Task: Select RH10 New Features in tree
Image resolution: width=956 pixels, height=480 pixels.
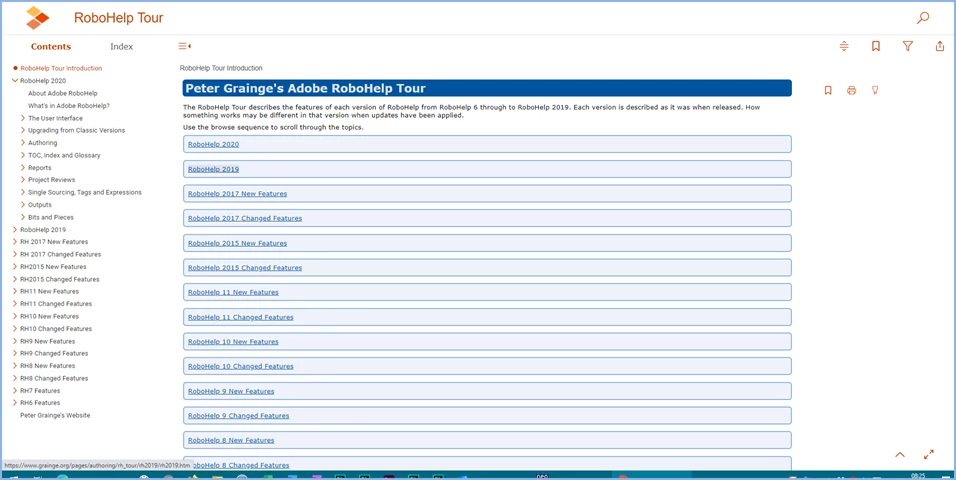Action: coord(49,317)
